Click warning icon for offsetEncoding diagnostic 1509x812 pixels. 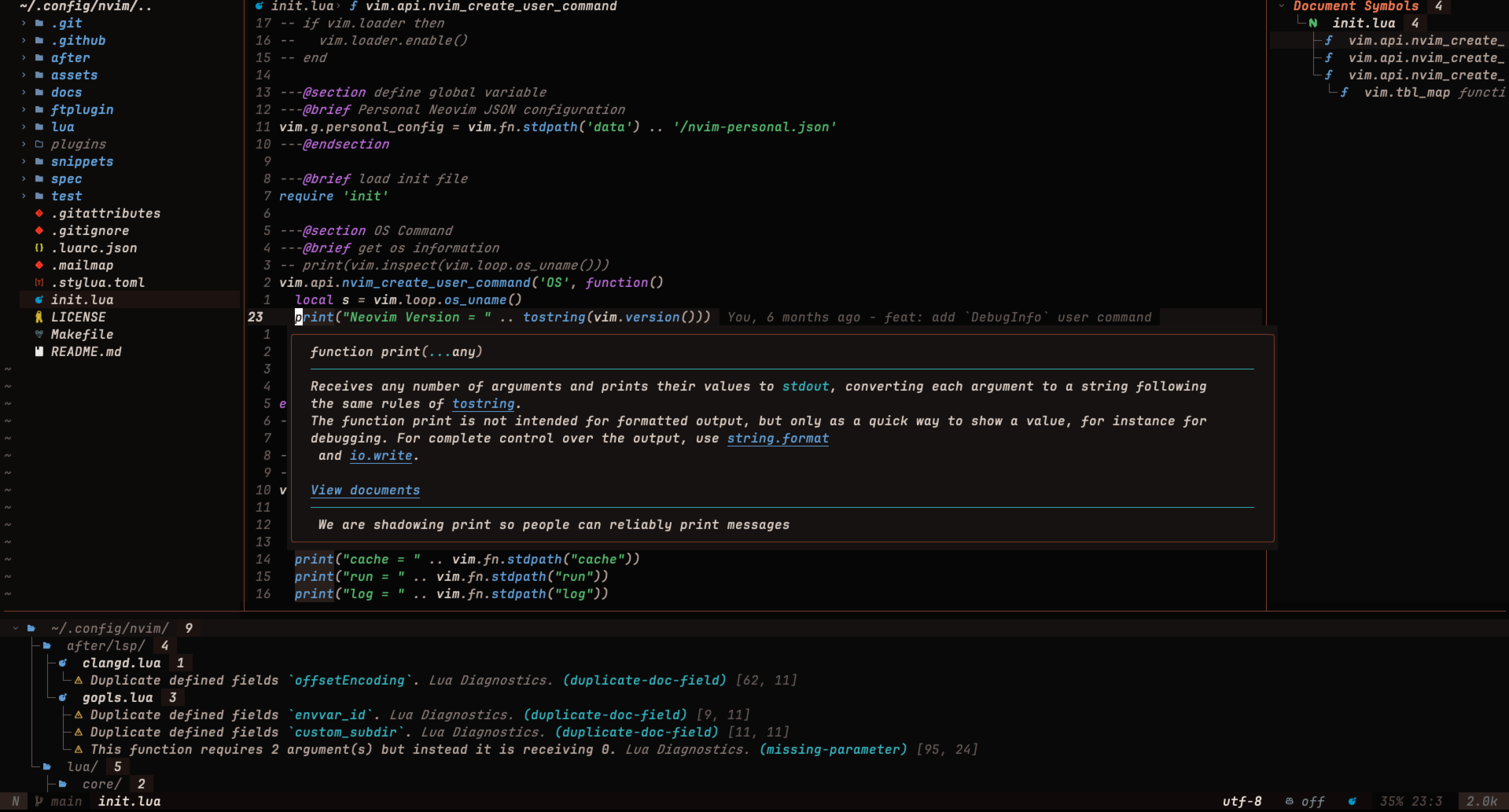[x=79, y=681]
